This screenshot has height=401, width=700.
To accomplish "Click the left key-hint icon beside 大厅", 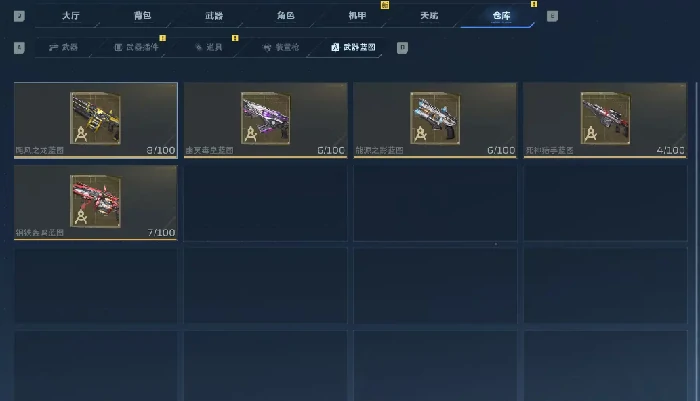I will pos(19,17).
